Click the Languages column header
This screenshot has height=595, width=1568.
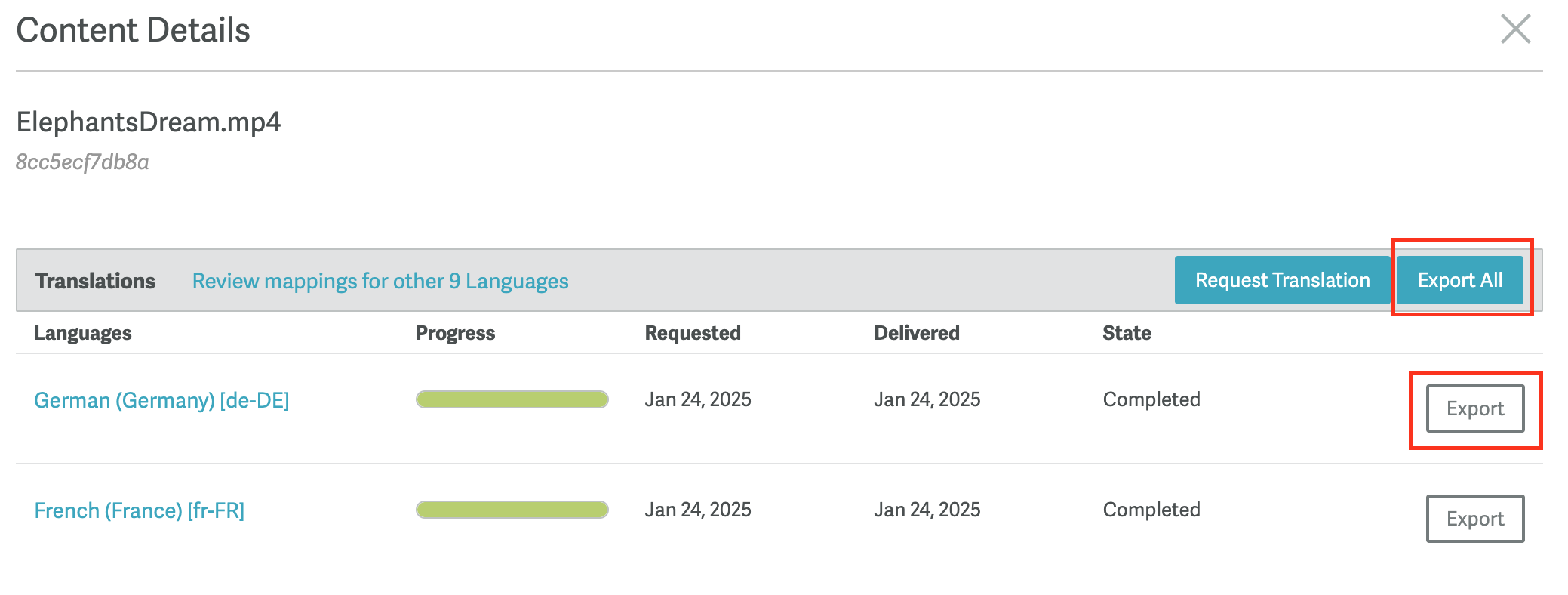point(83,333)
